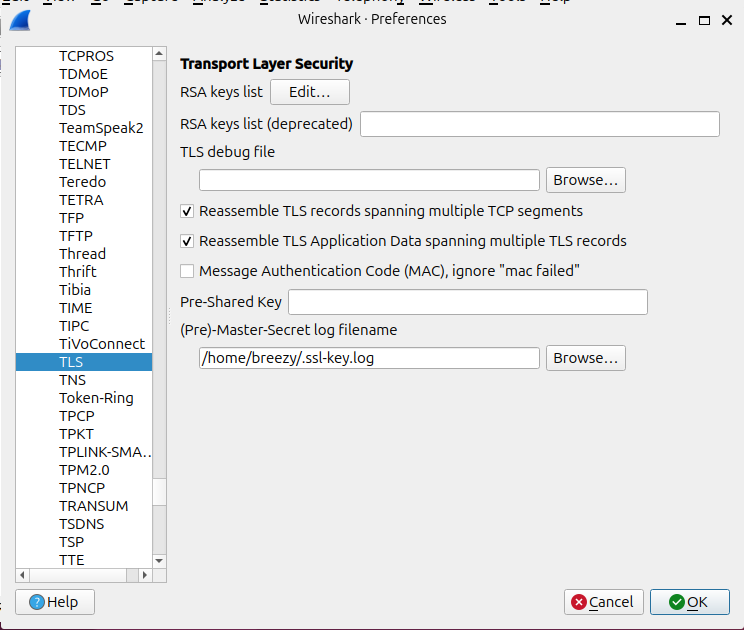The width and height of the screenshot is (744, 630).
Task: Click the Wireshark shark fin icon
Action: (20, 21)
